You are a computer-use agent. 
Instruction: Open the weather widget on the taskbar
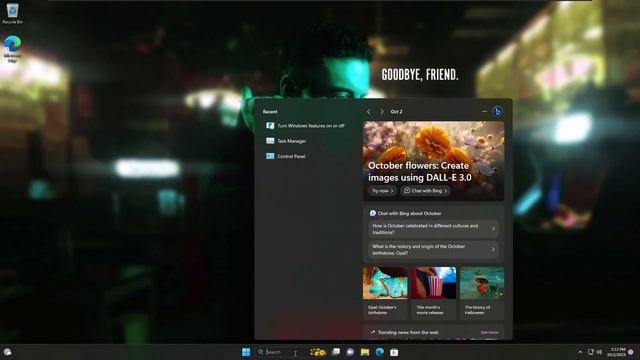(7, 352)
